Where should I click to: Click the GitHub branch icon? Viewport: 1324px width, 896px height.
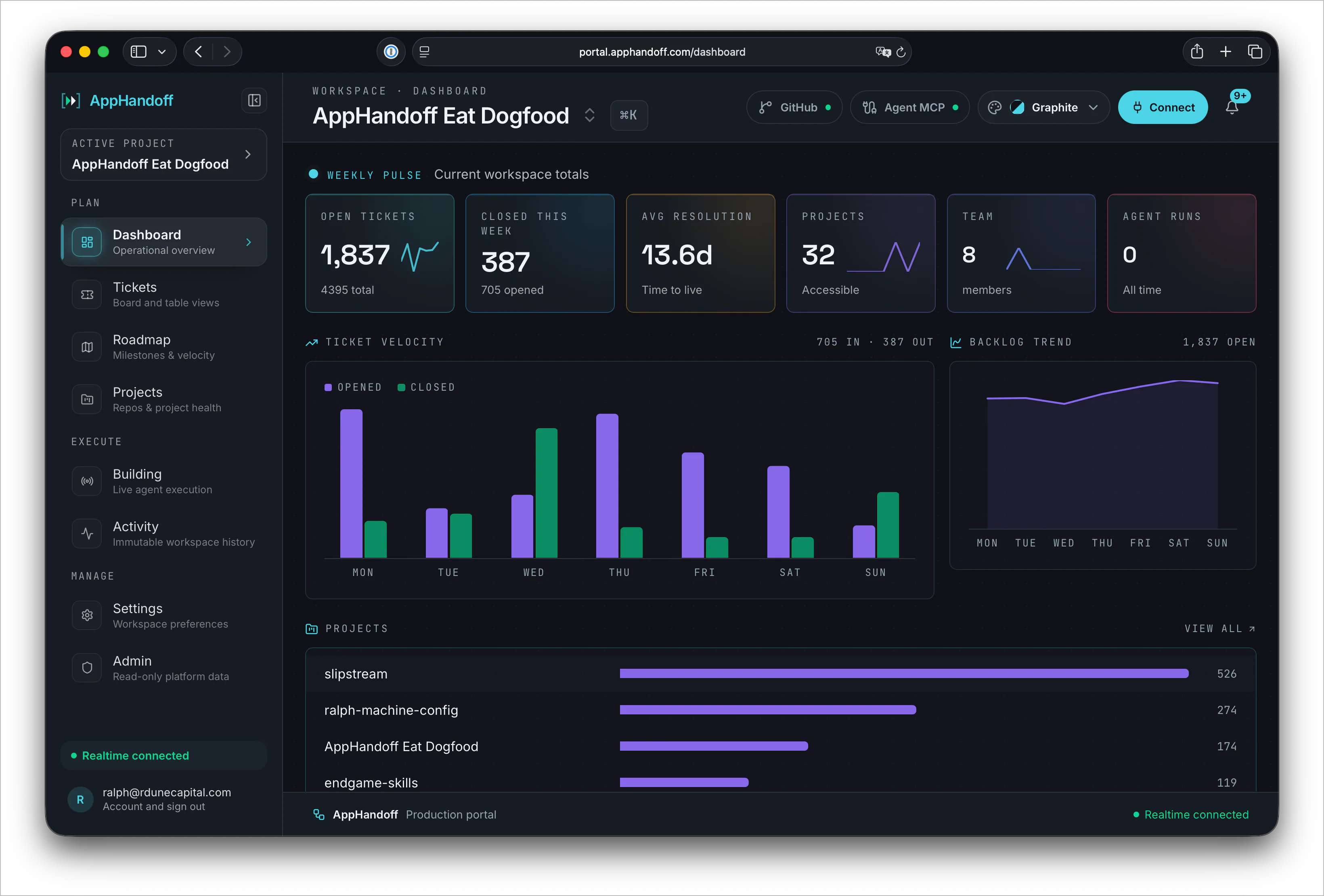[765, 108]
